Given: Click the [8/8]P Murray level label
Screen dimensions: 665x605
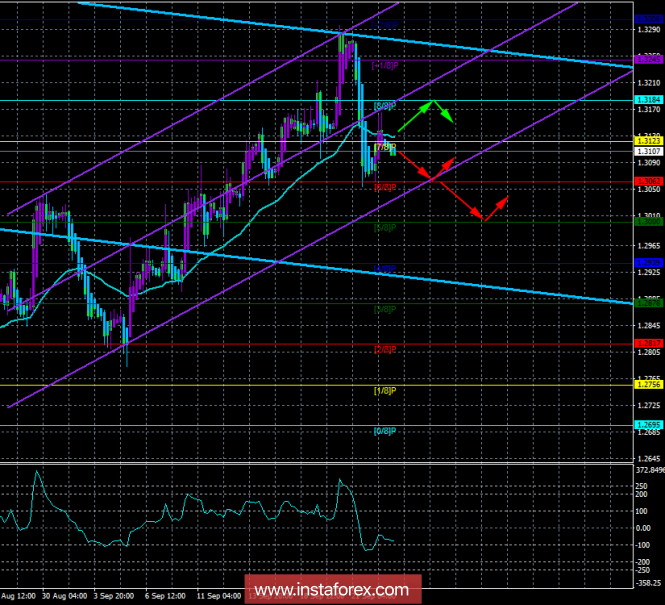Looking at the screenshot, I should pos(385,106).
